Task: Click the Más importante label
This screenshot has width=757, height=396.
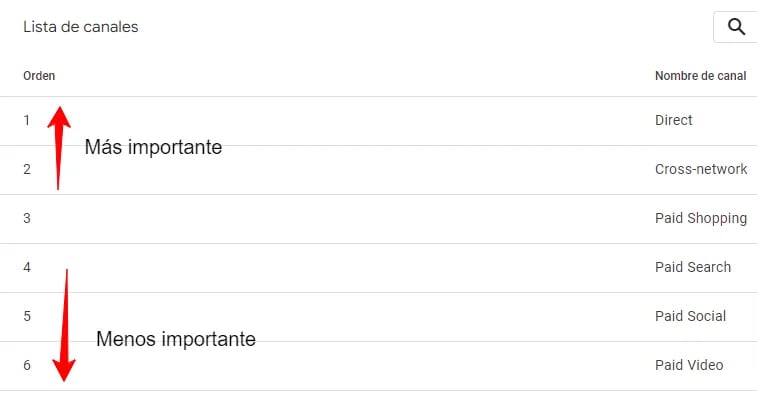Action: point(153,147)
